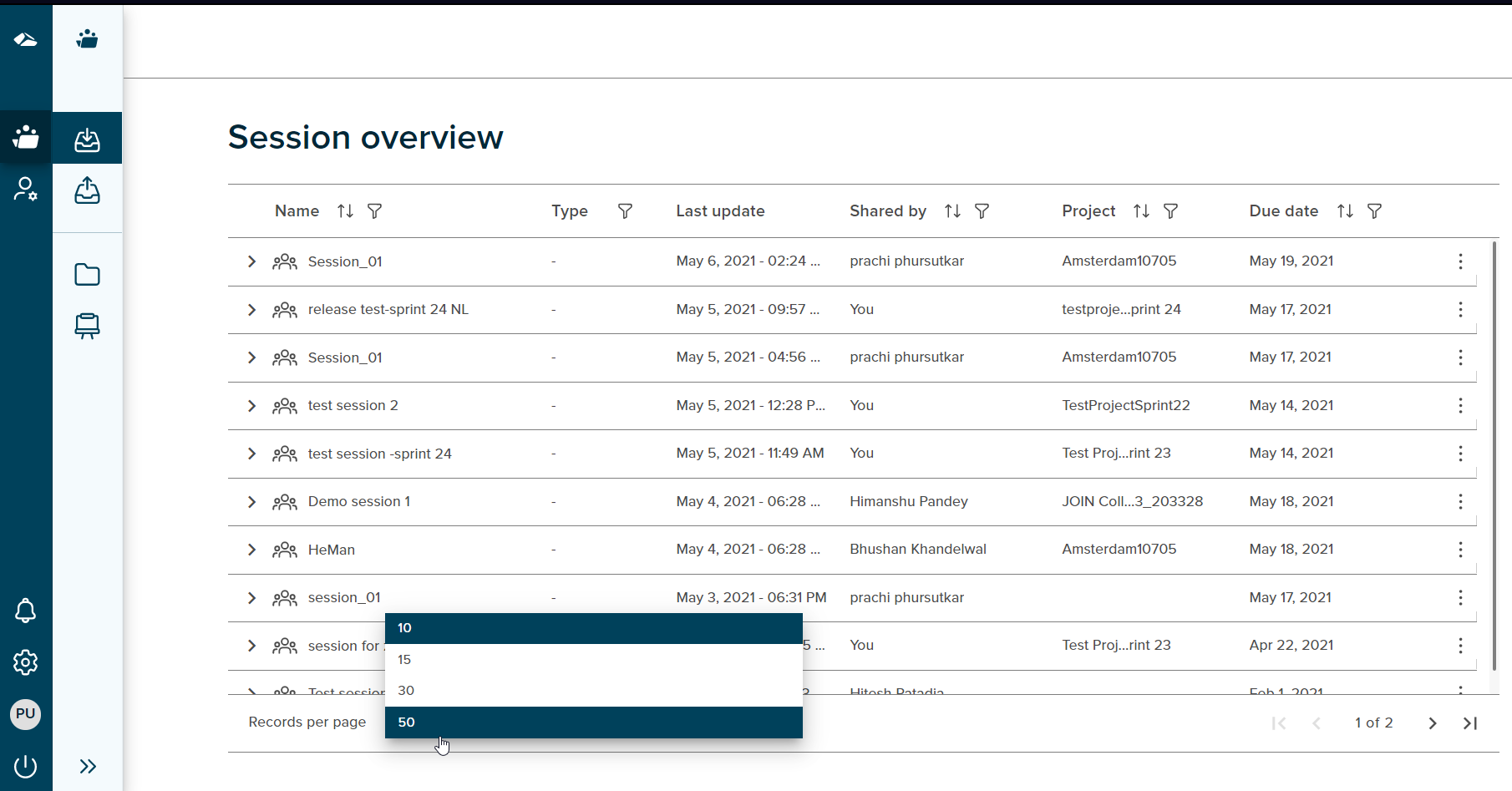Select the shared sessions upload icon
Image resolution: width=1512 pixels, height=791 pixels.
pos(87,190)
